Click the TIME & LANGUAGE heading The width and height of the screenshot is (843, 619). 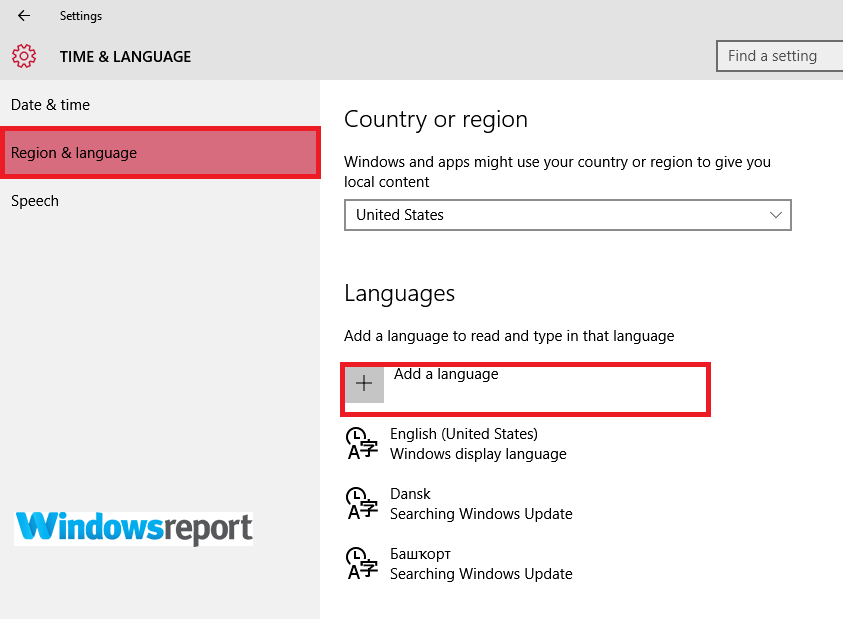click(125, 56)
